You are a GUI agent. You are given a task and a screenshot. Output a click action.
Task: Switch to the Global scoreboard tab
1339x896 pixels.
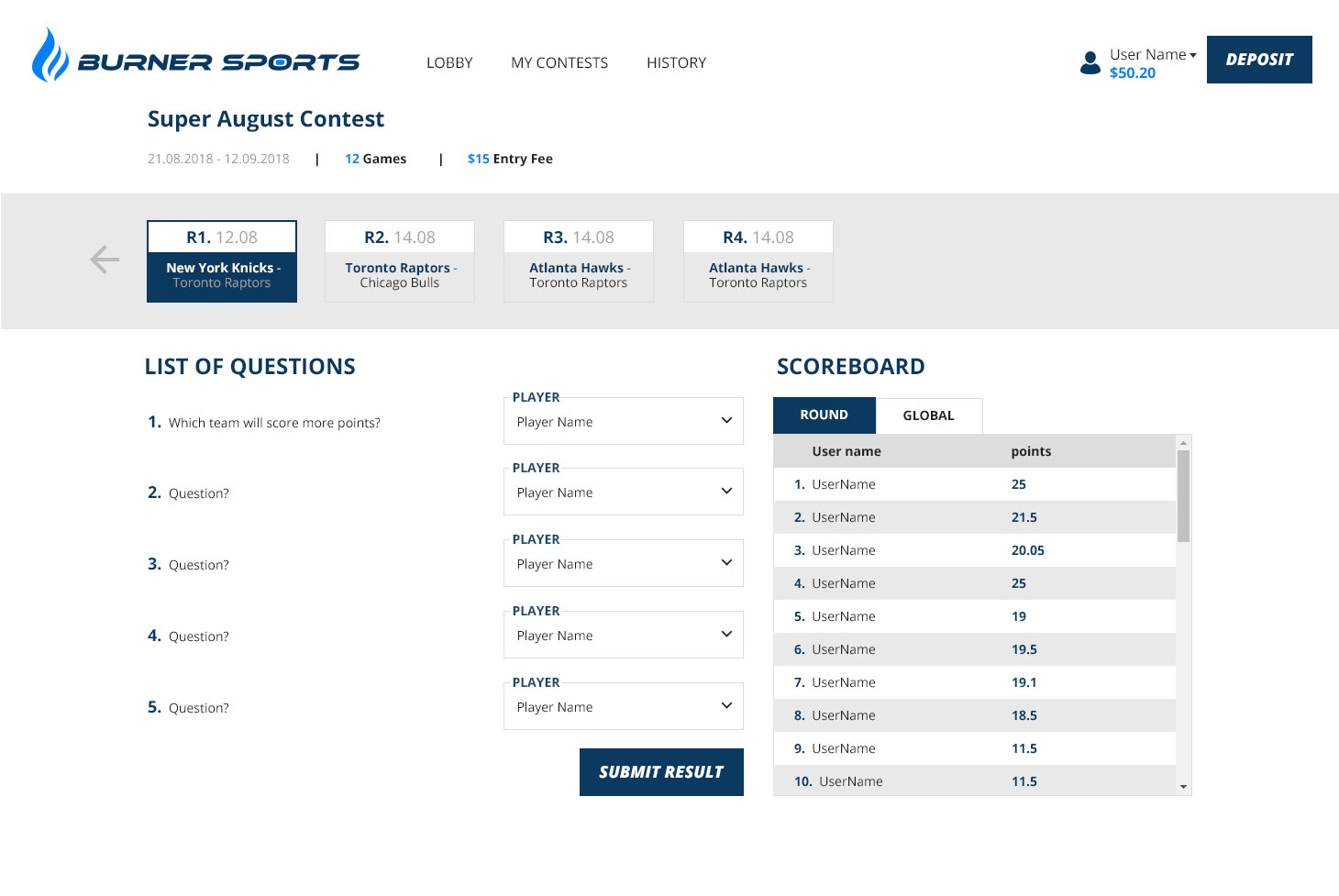929,415
